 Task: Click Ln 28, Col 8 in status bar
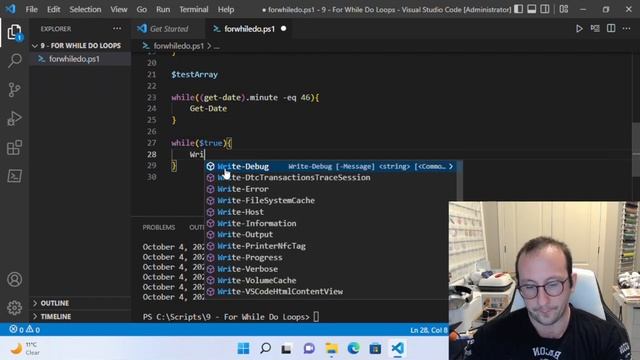click(429, 330)
